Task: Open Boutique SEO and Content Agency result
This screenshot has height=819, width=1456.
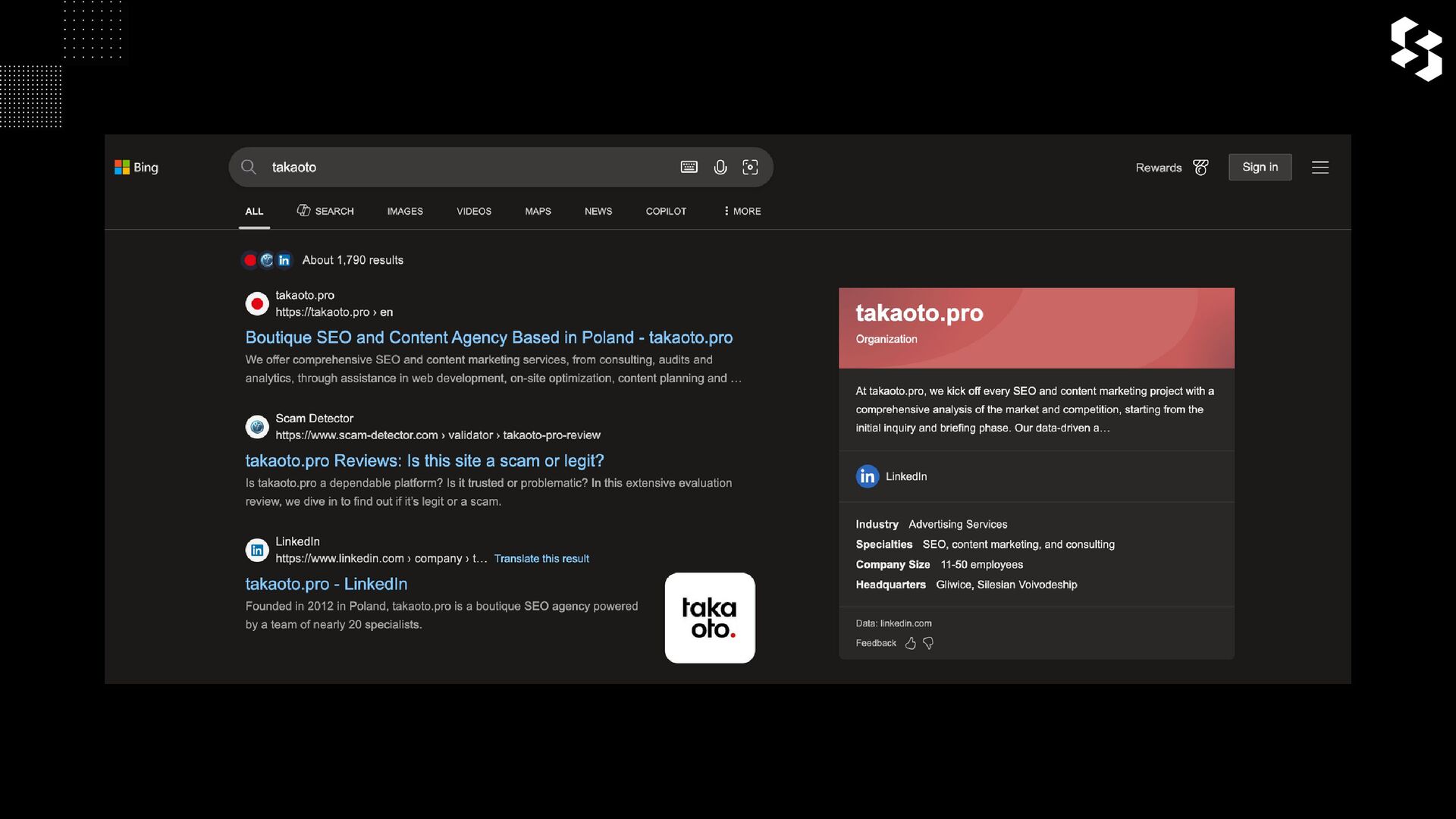Action: [489, 337]
